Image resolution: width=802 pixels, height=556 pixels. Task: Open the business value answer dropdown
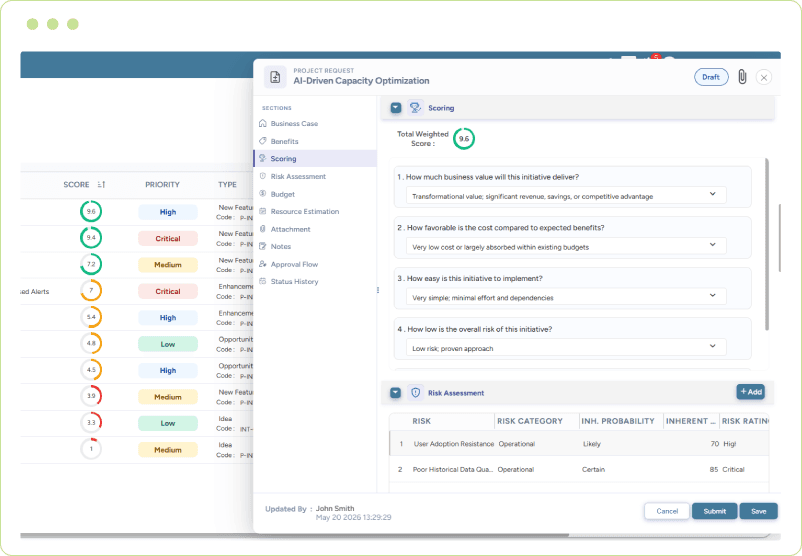566,196
